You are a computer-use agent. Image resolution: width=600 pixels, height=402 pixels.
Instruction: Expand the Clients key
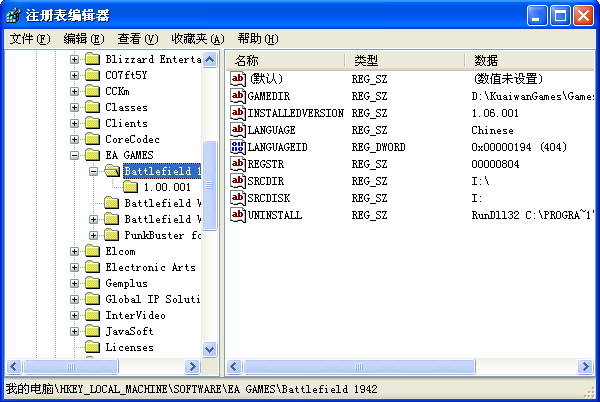pos(75,124)
